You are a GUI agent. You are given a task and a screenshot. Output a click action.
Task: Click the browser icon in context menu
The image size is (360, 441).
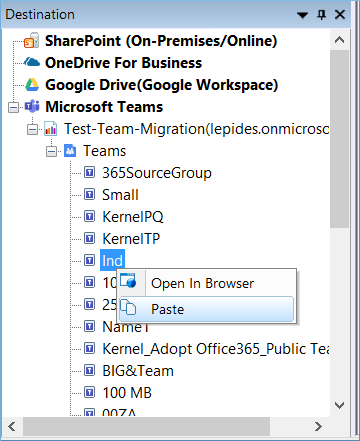tap(128, 280)
